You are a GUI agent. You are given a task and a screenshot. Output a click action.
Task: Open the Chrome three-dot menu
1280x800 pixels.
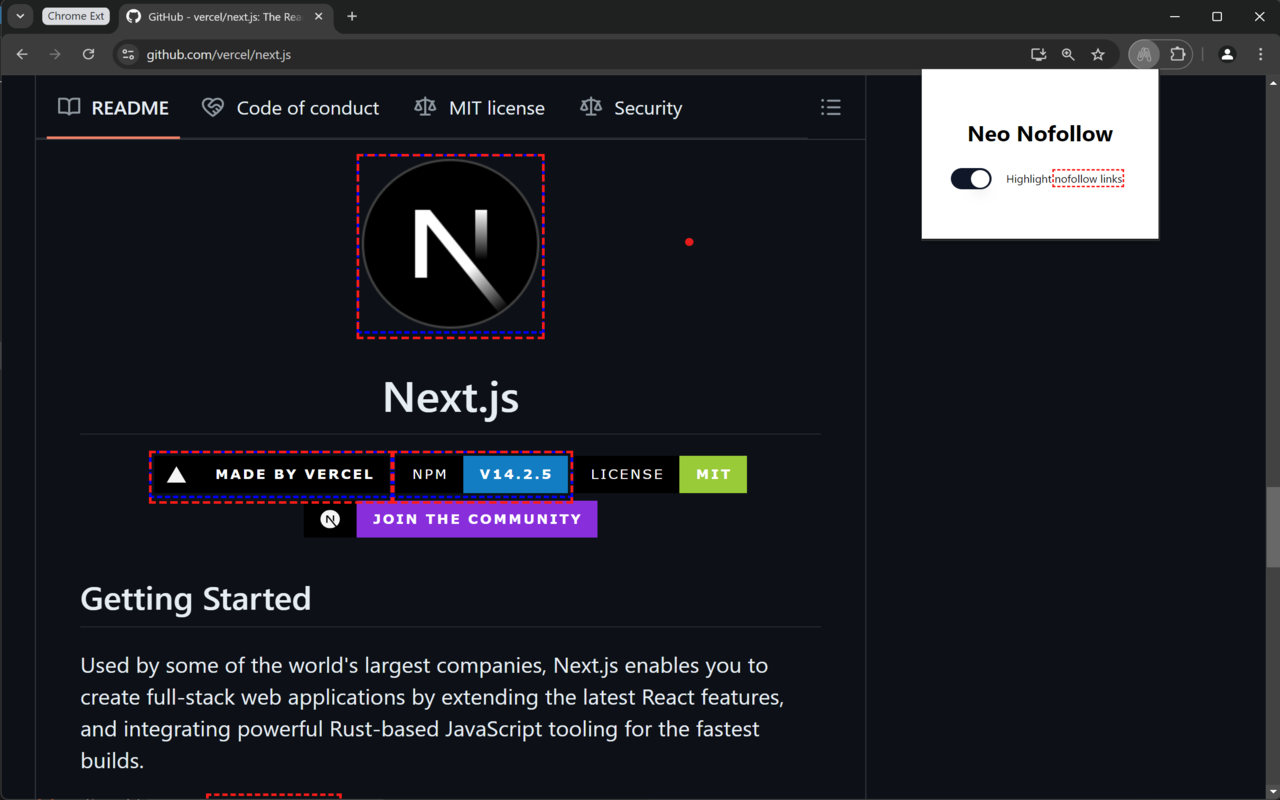(x=1260, y=55)
